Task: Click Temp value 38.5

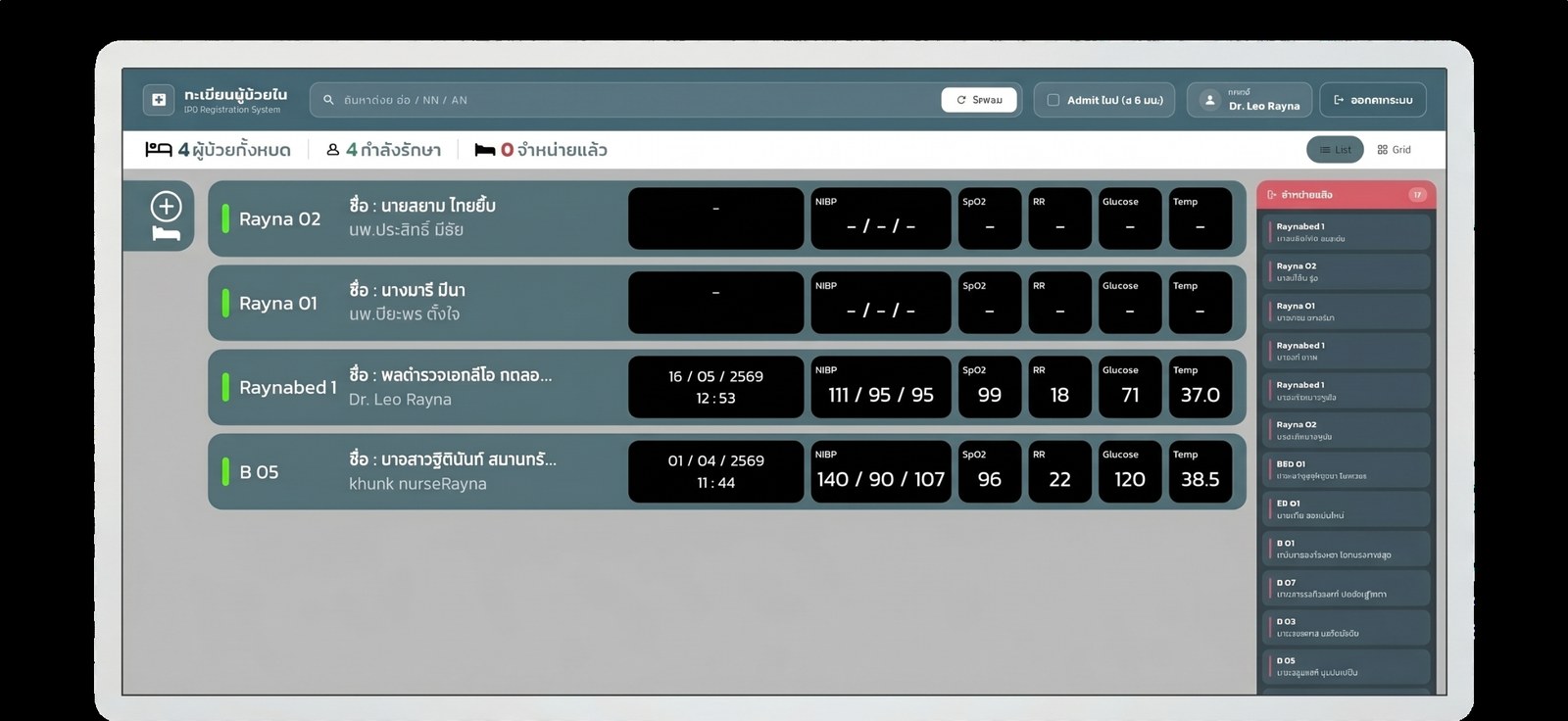Action: [x=1200, y=479]
